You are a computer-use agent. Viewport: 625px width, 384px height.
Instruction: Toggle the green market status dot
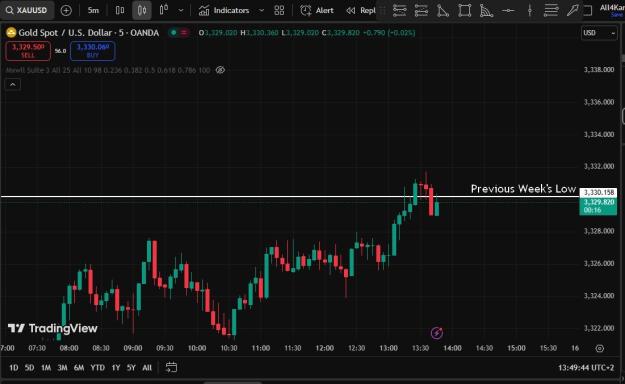[173, 33]
